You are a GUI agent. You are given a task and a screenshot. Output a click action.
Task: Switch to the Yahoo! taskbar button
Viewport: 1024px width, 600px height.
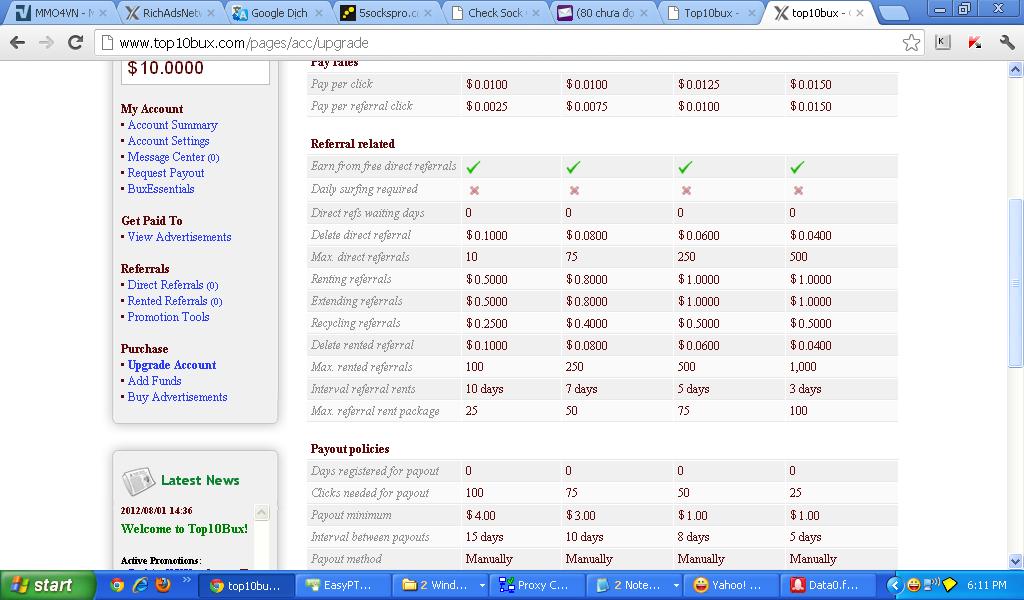pos(733,586)
